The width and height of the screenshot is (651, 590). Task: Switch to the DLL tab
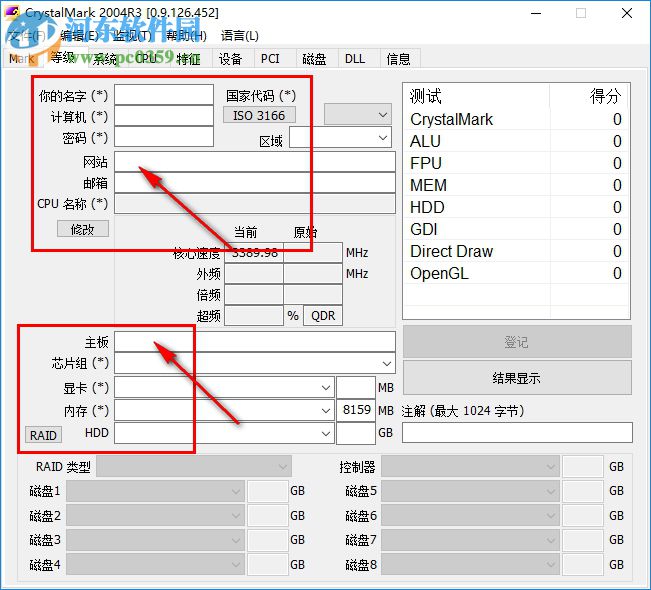click(x=355, y=59)
